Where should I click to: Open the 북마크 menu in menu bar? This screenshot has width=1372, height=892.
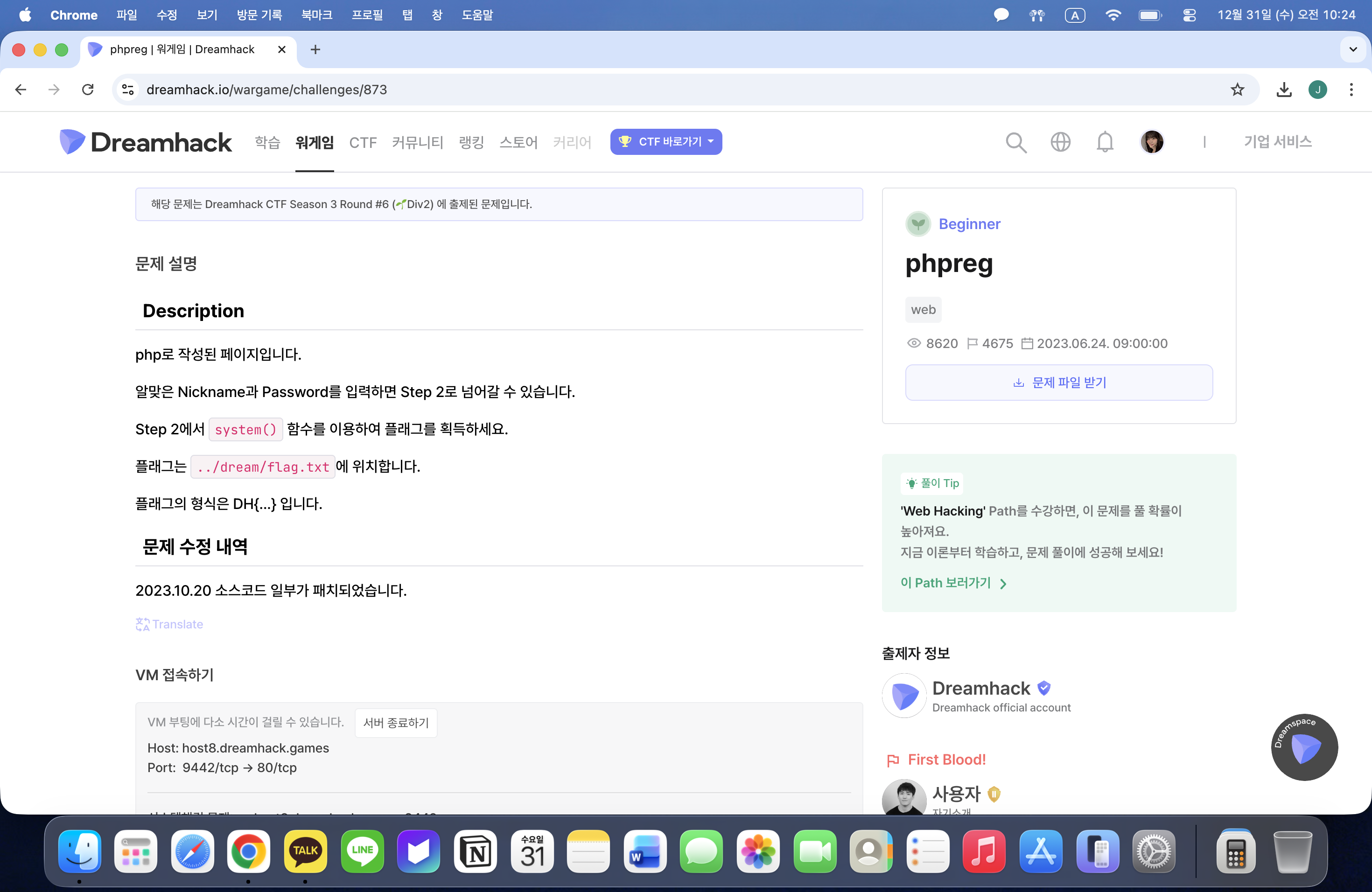tap(316, 15)
